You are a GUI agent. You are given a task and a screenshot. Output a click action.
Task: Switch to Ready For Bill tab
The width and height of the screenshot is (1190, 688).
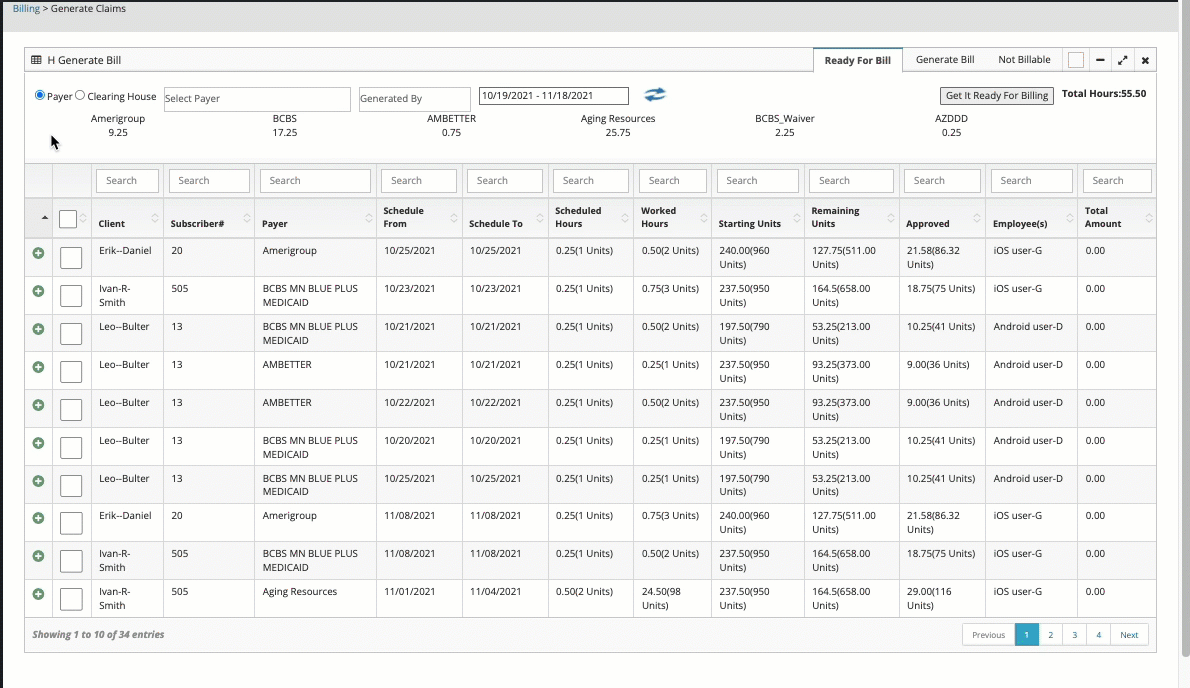tap(858, 61)
